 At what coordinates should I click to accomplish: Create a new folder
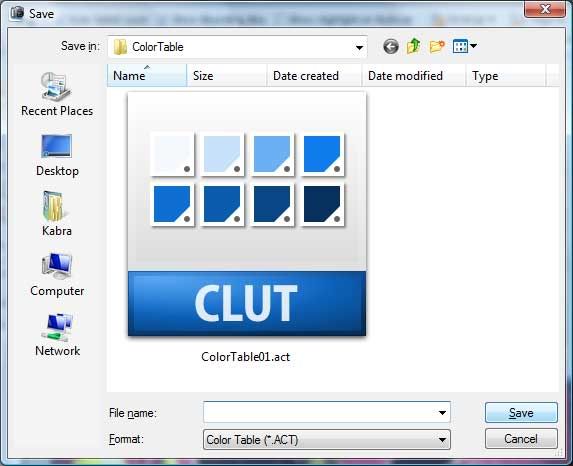pyautogui.click(x=437, y=46)
